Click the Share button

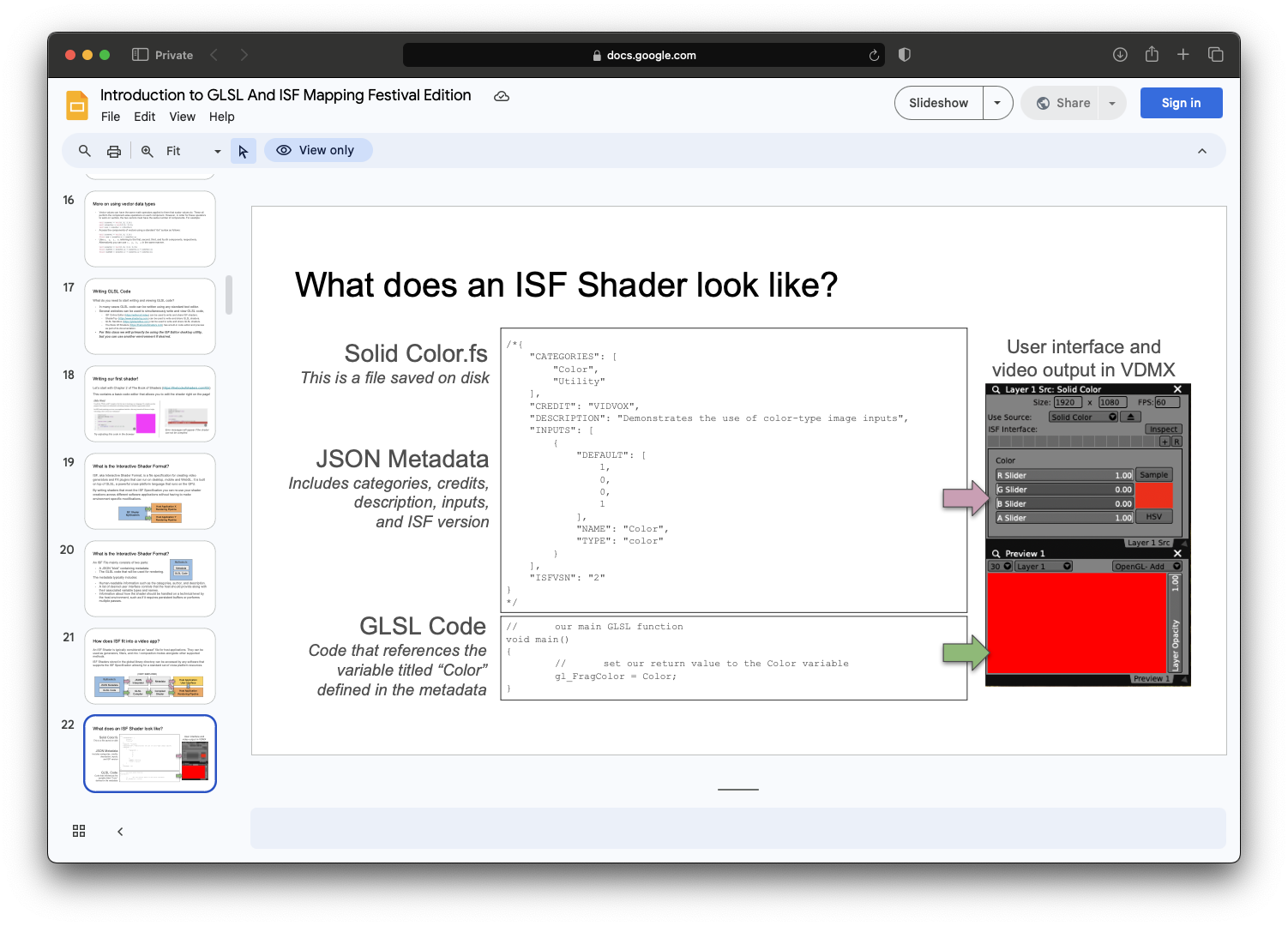(x=1062, y=103)
